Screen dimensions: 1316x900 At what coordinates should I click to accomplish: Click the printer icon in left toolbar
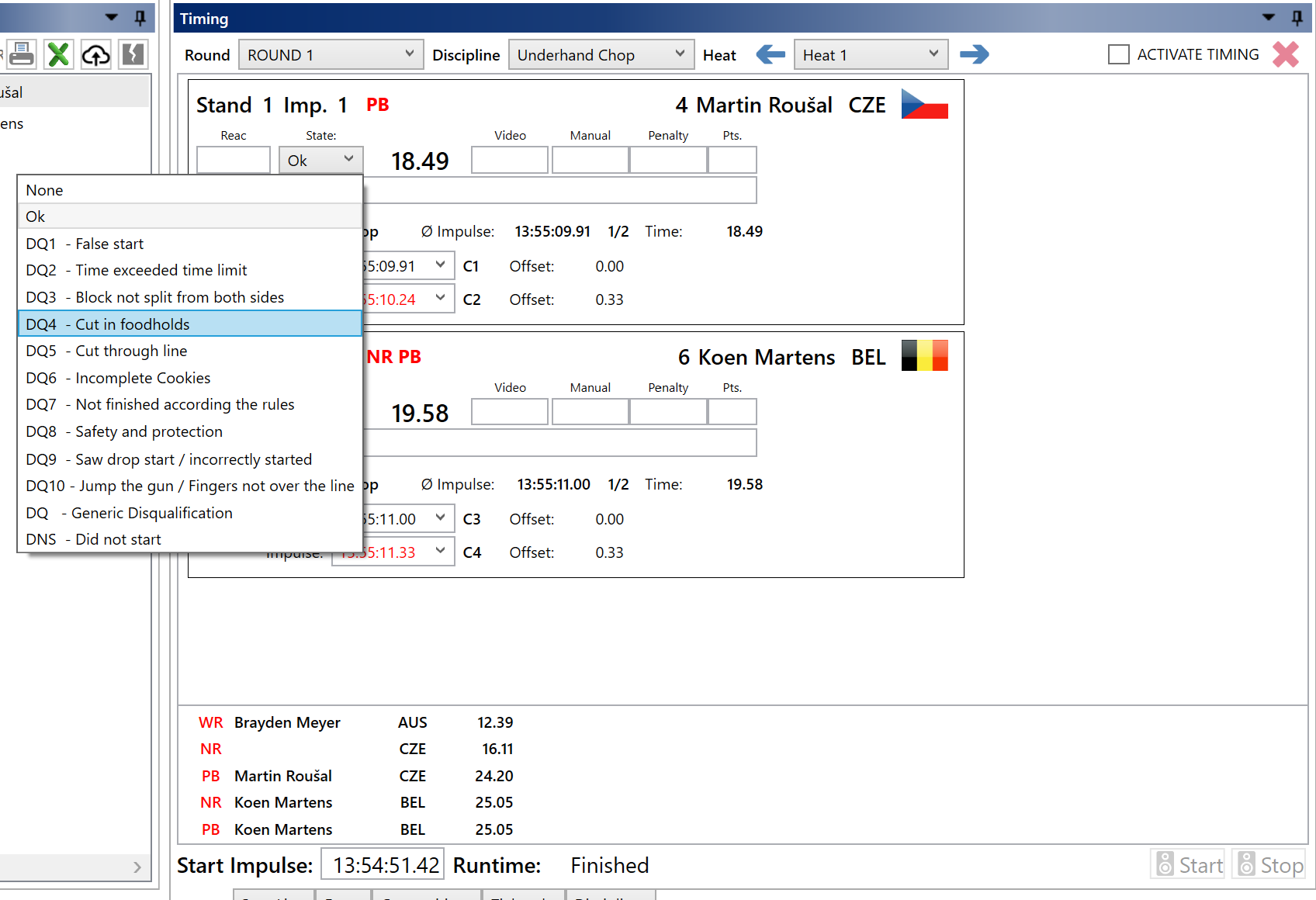[22, 54]
